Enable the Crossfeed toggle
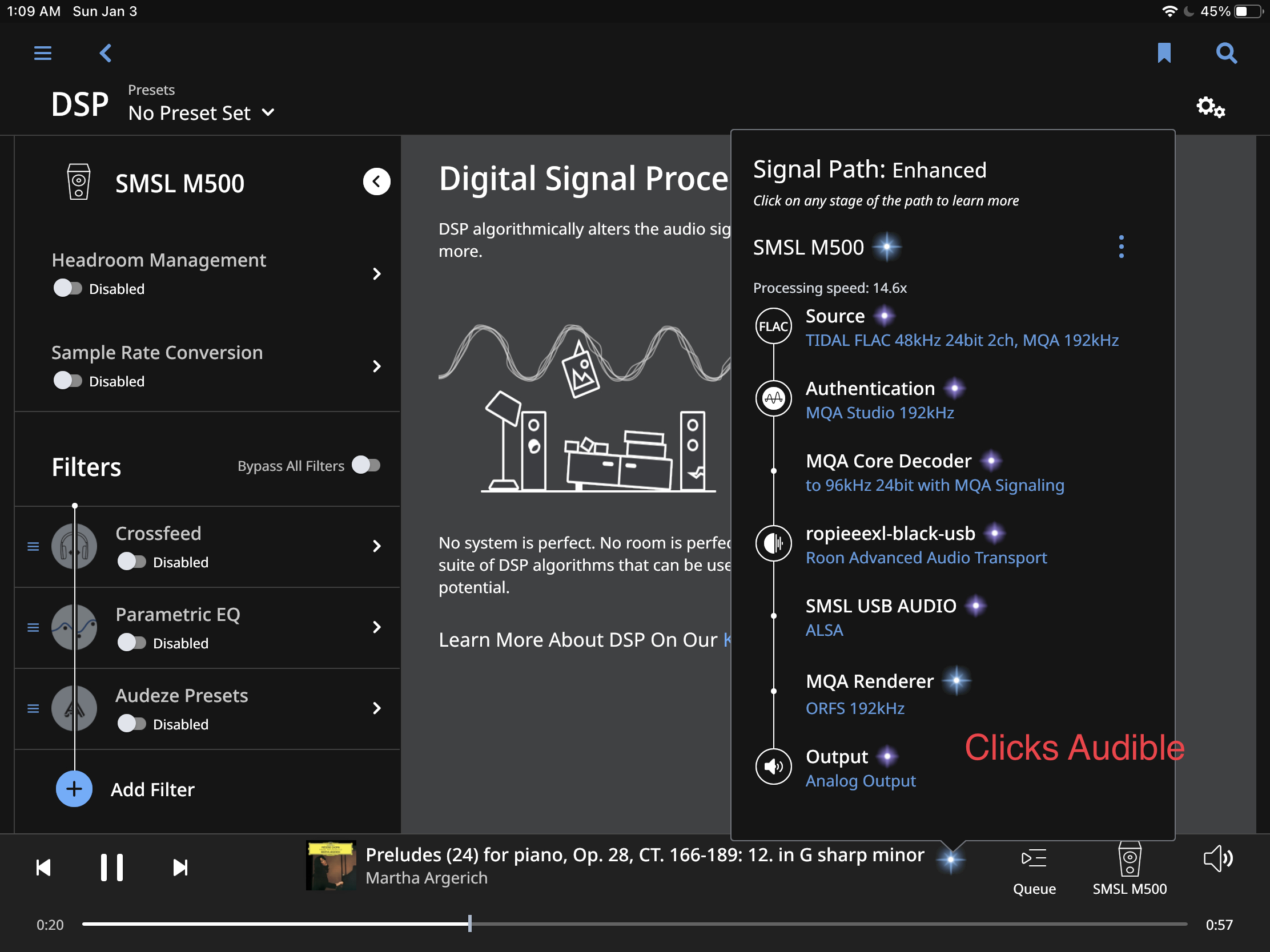This screenshot has width=1270, height=952. point(131,561)
